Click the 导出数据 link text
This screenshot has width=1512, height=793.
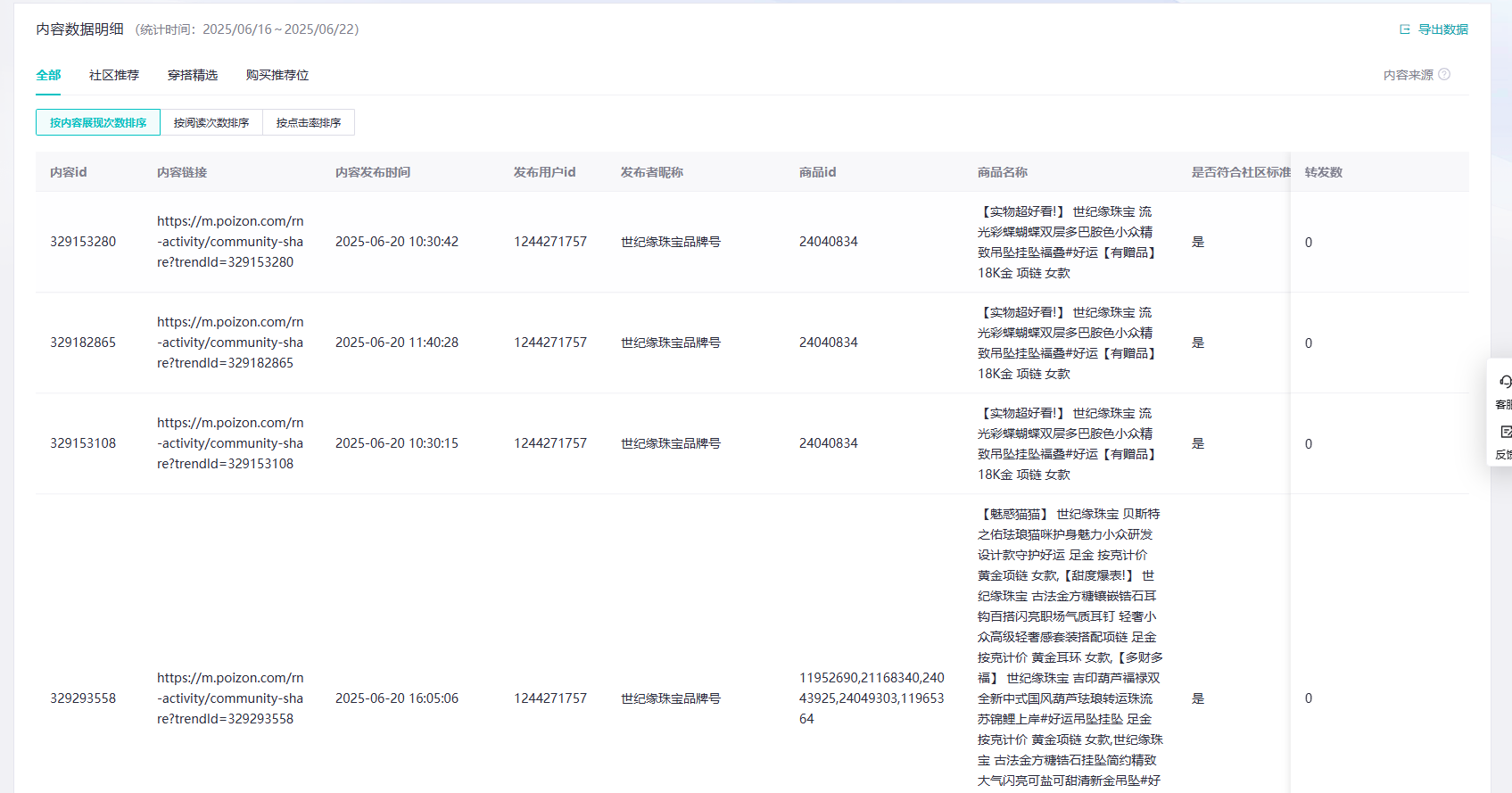pyautogui.click(x=1443, y=29)
